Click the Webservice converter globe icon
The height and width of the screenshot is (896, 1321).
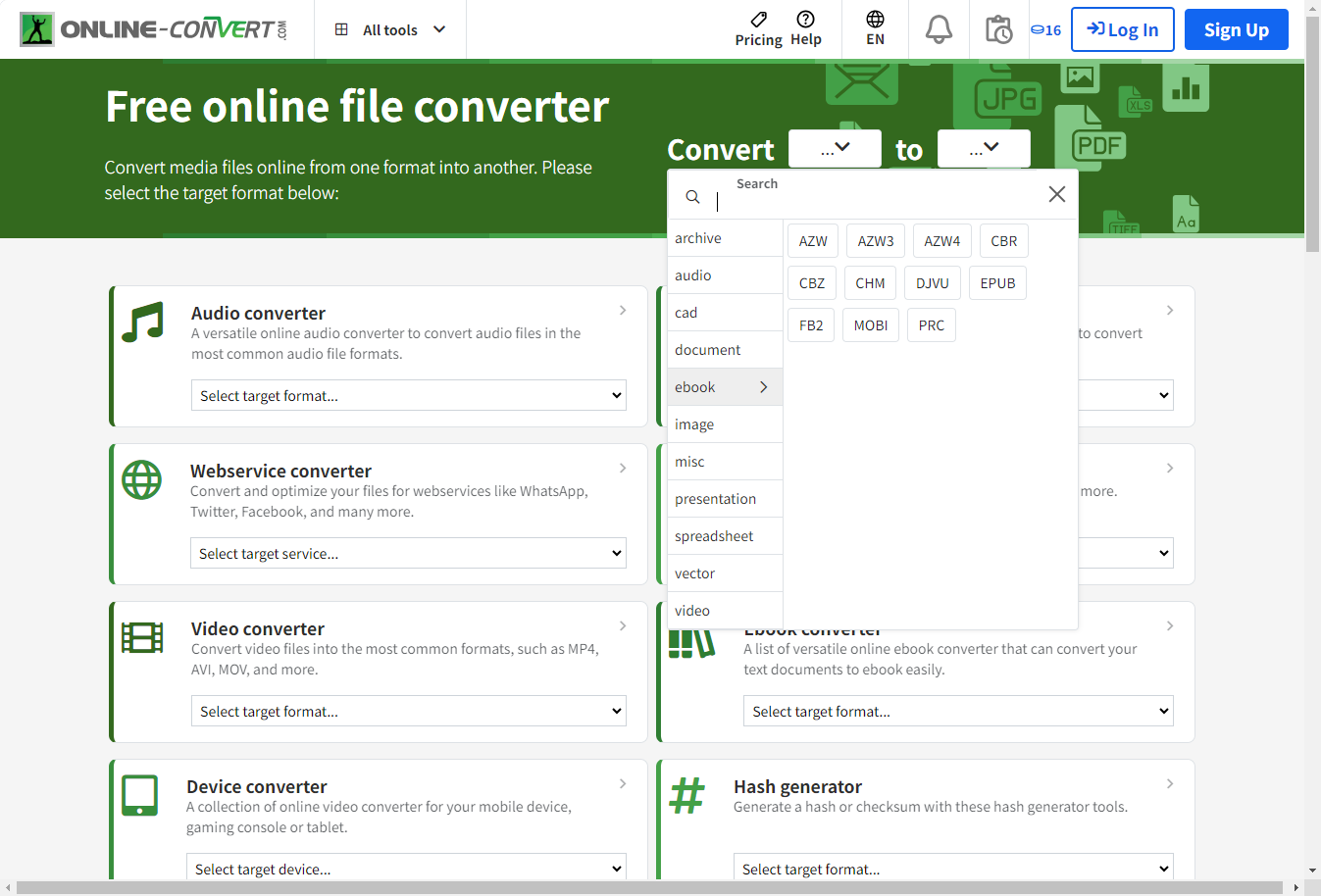pos(141,480)
